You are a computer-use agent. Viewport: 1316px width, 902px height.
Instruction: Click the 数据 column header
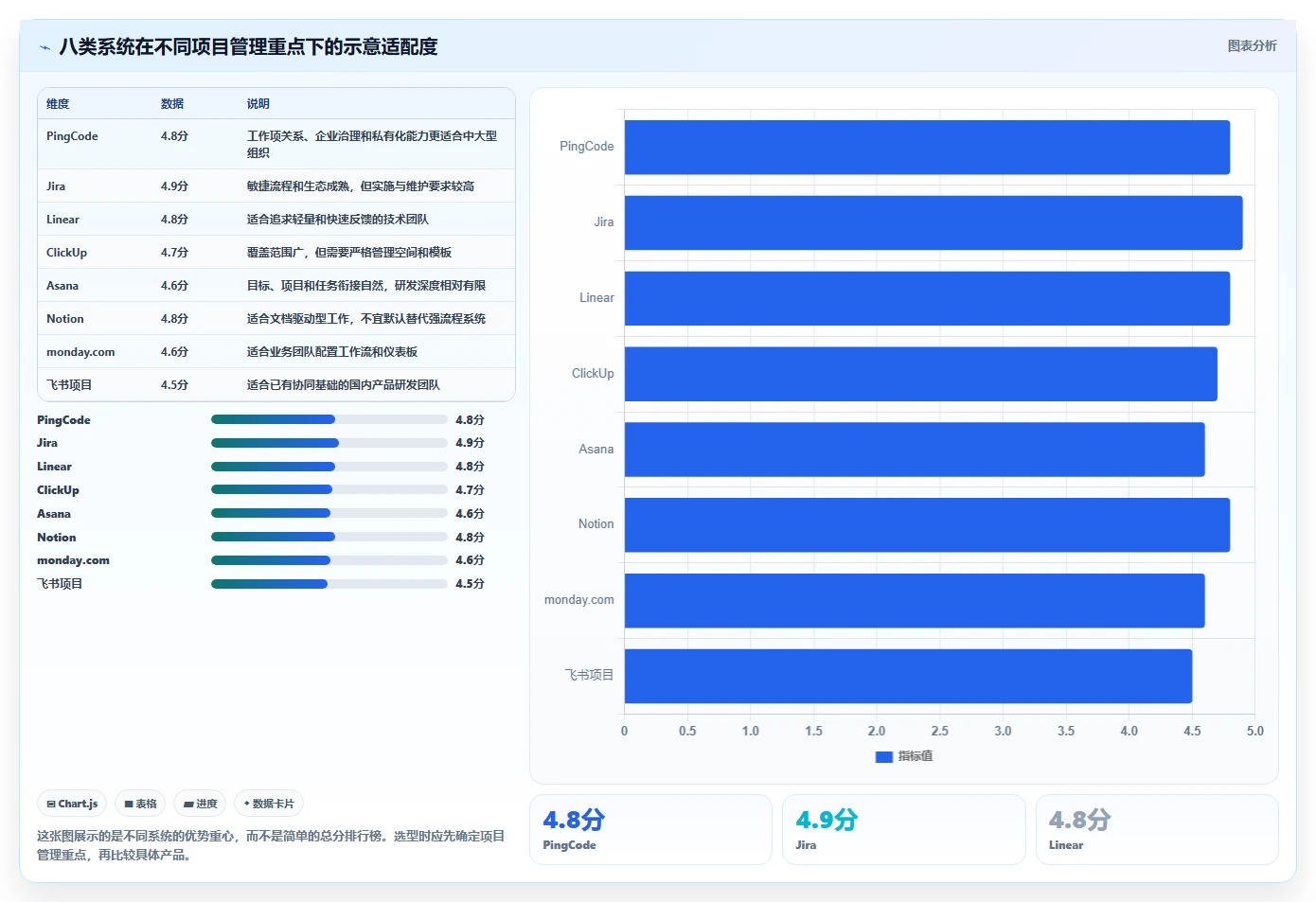pyautogui.click(x=172, y=104)
